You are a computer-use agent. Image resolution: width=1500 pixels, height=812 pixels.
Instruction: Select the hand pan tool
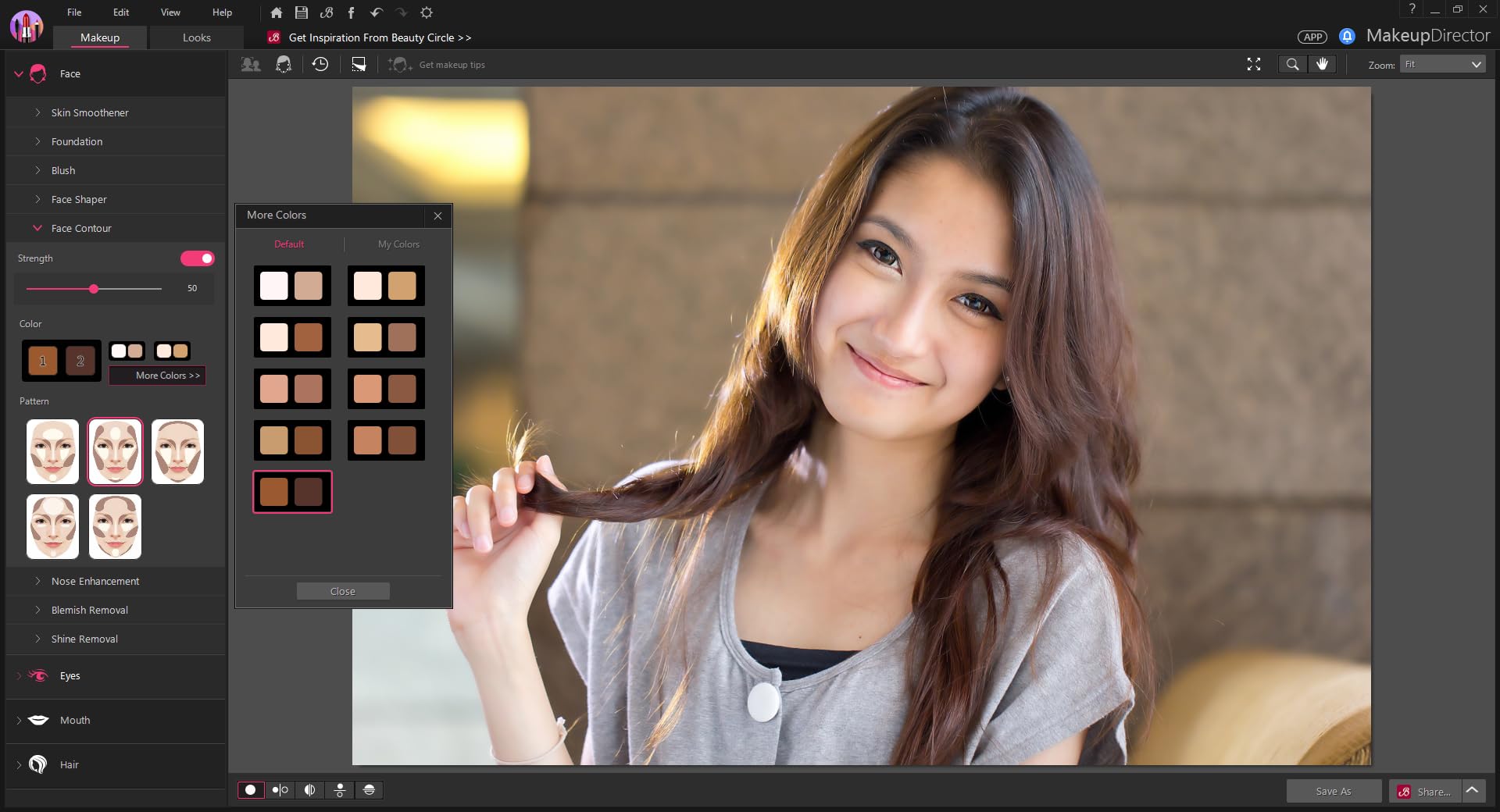point(1322,65)
